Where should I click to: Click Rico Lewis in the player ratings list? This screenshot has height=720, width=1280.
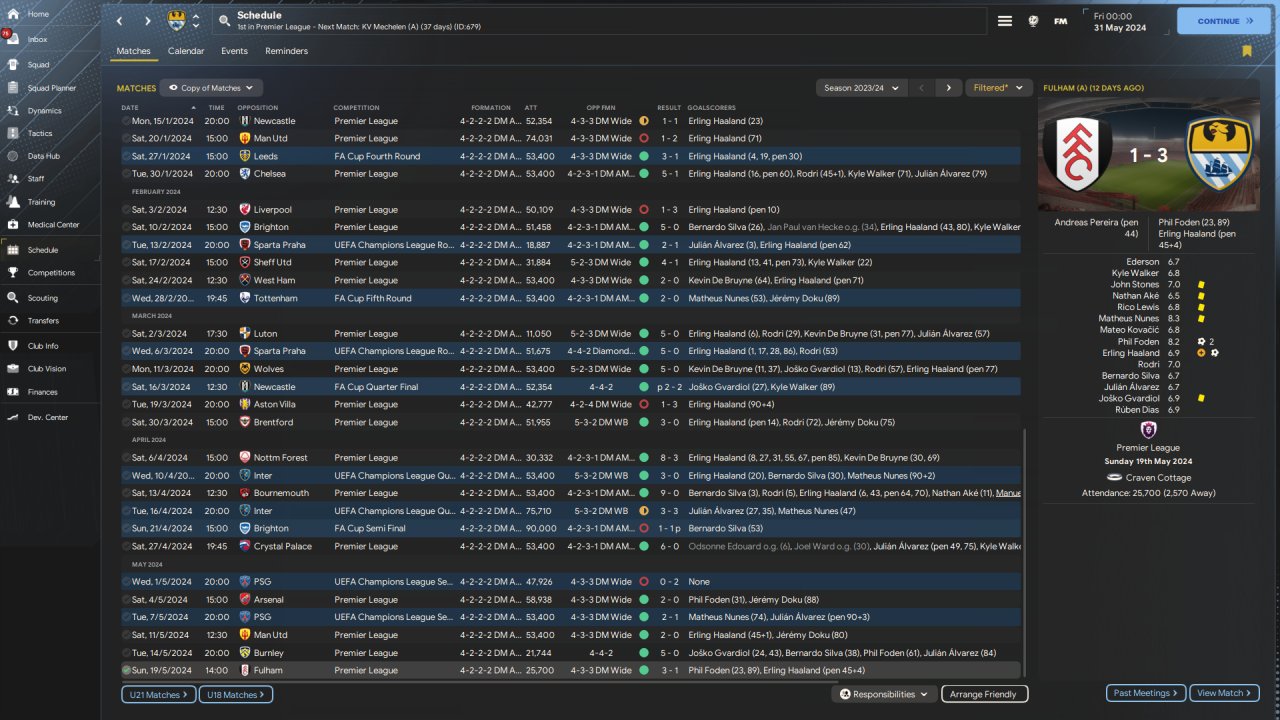tap(1138, 307)
